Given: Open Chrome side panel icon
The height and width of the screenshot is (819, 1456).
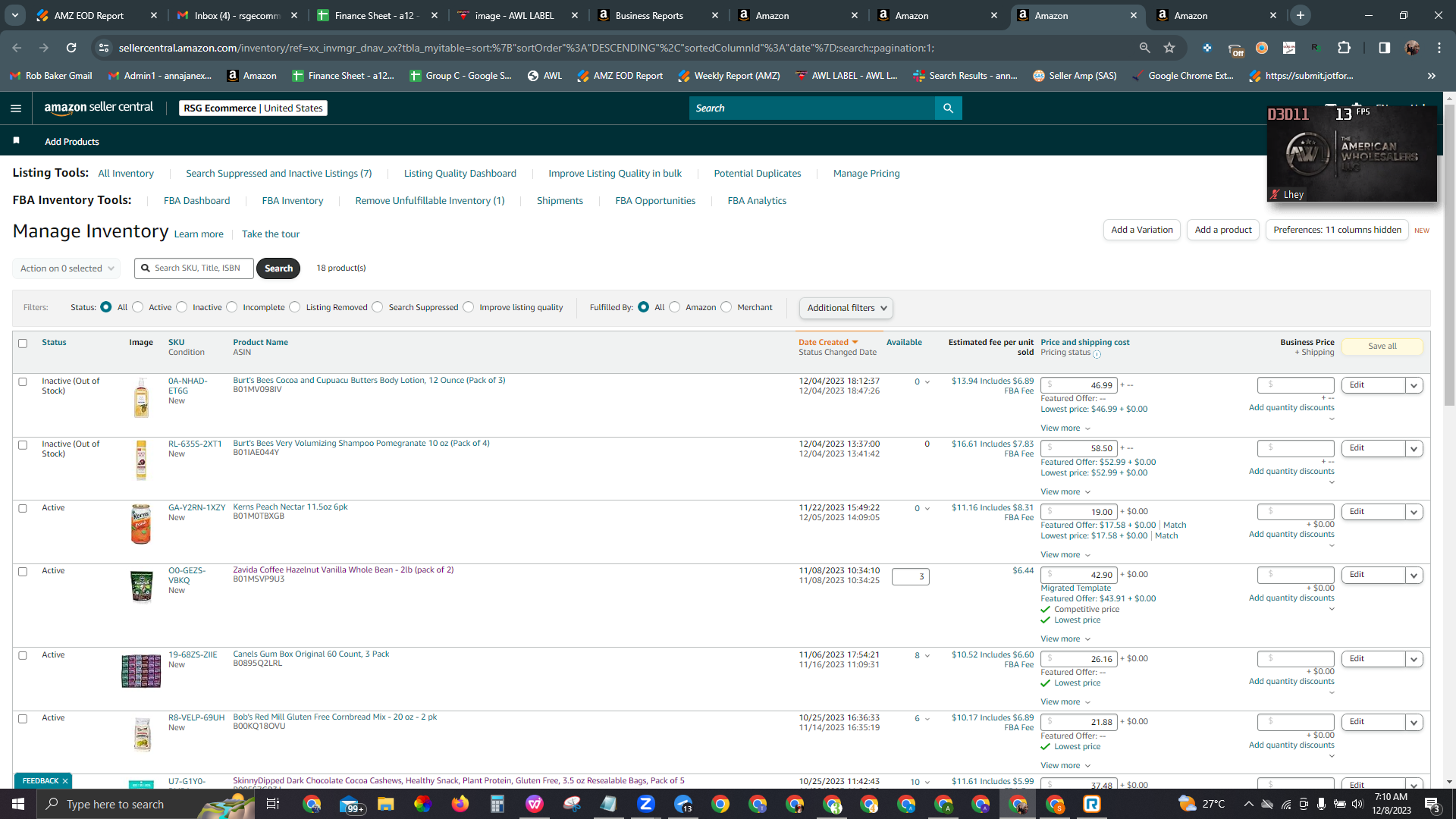Looking at the screenshot, I should click(1385, 48).
